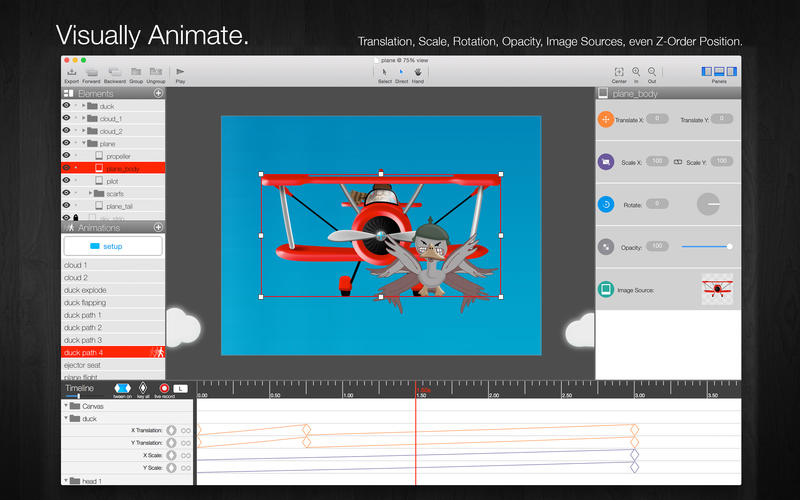Toggle the tween on button
The image size is (800, 500).
pos(122,388)
